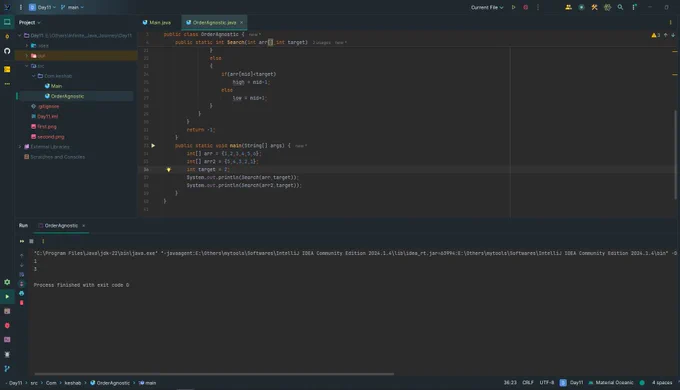Open editor tabs more options menu

[670, 23]
